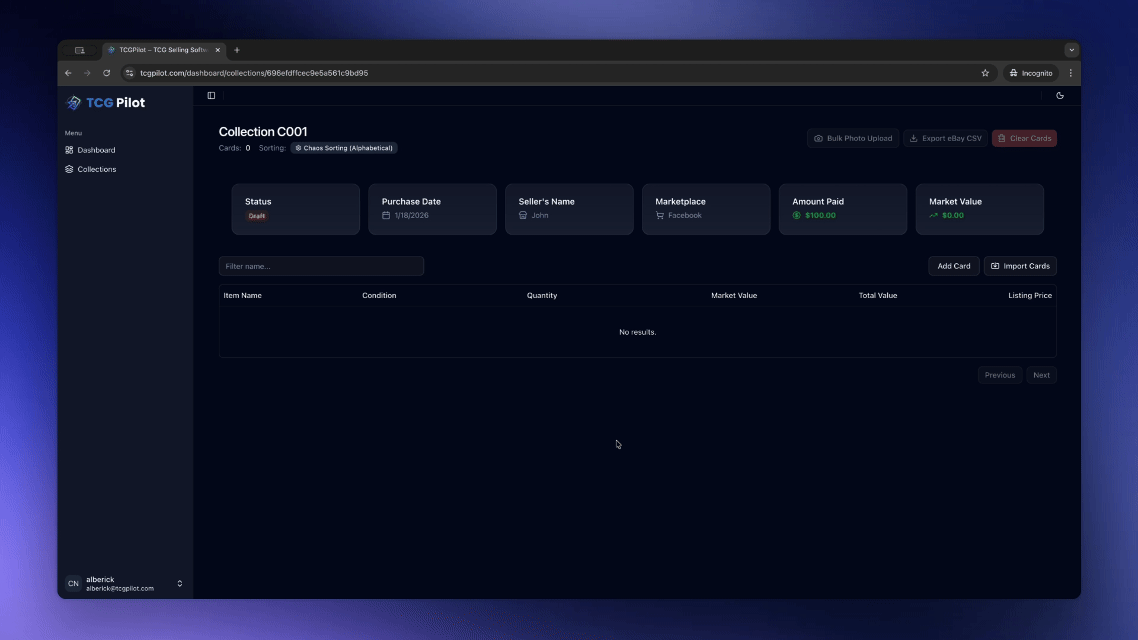The width and height of the screenshot is (1138, 640).
Task: Select the Dashboard grid icon in sidebar
Action: pyautogui.click(x=71, y=149)
